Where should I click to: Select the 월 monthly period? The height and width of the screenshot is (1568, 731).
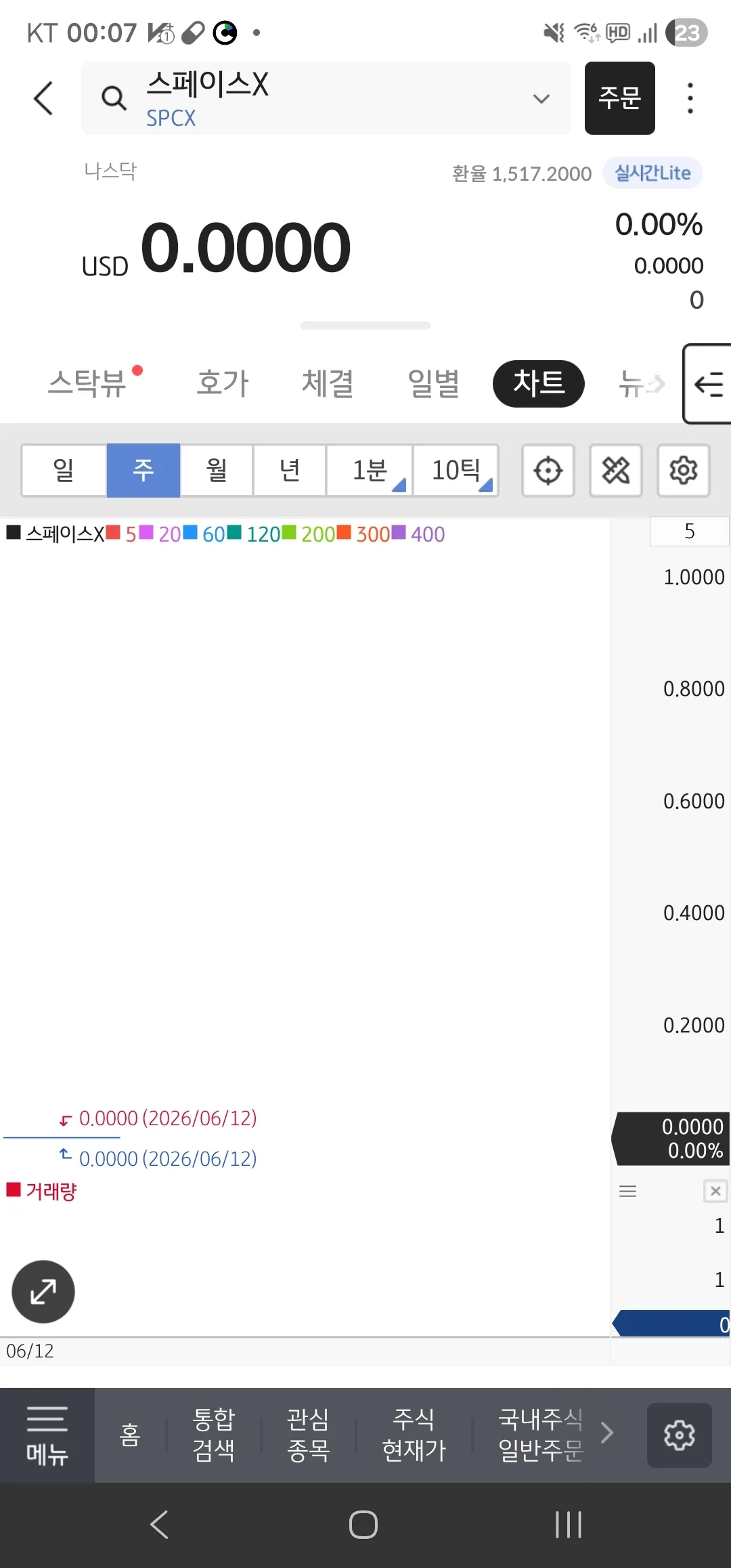(x=217, y=470)
